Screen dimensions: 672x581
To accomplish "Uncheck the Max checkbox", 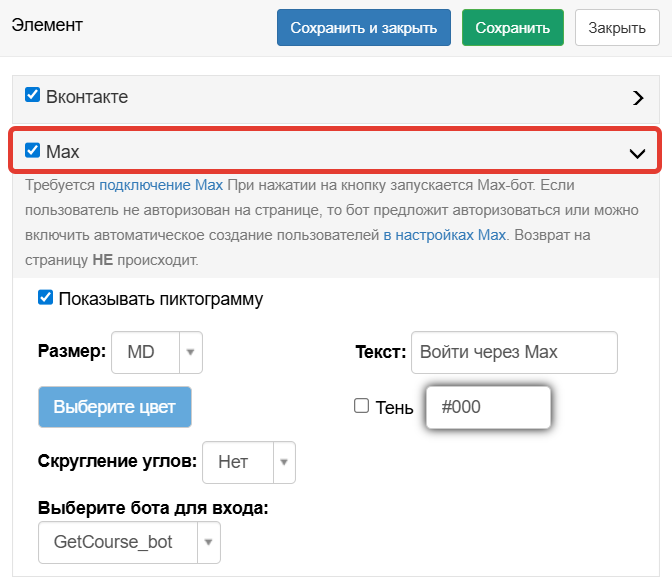I will click(x=33, y=150).
